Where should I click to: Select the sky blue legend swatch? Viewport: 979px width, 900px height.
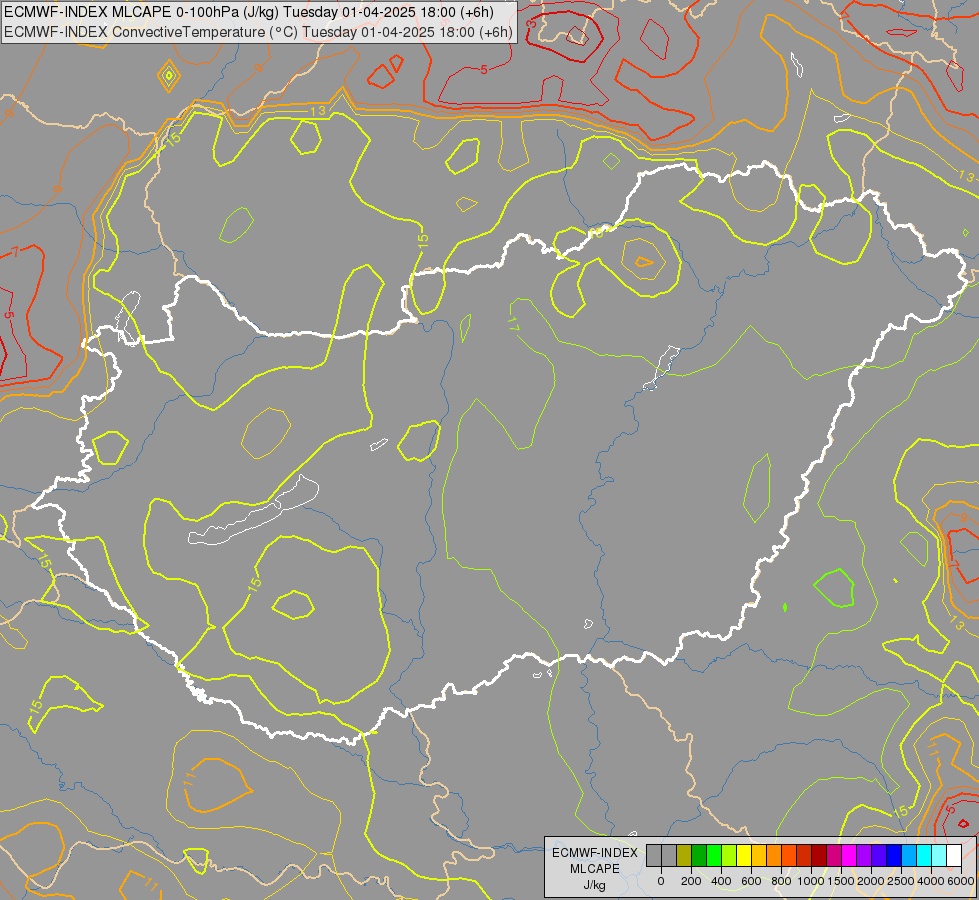910,855
